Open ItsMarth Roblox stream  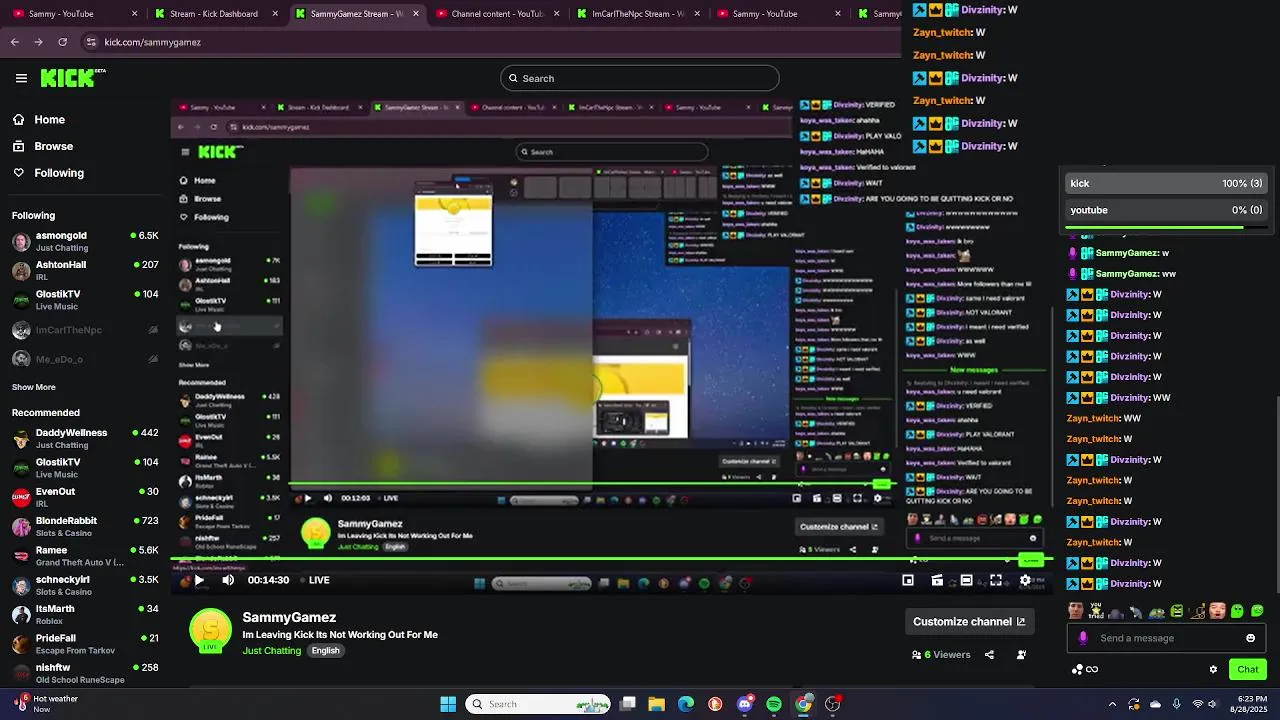(x=84, y=614)
